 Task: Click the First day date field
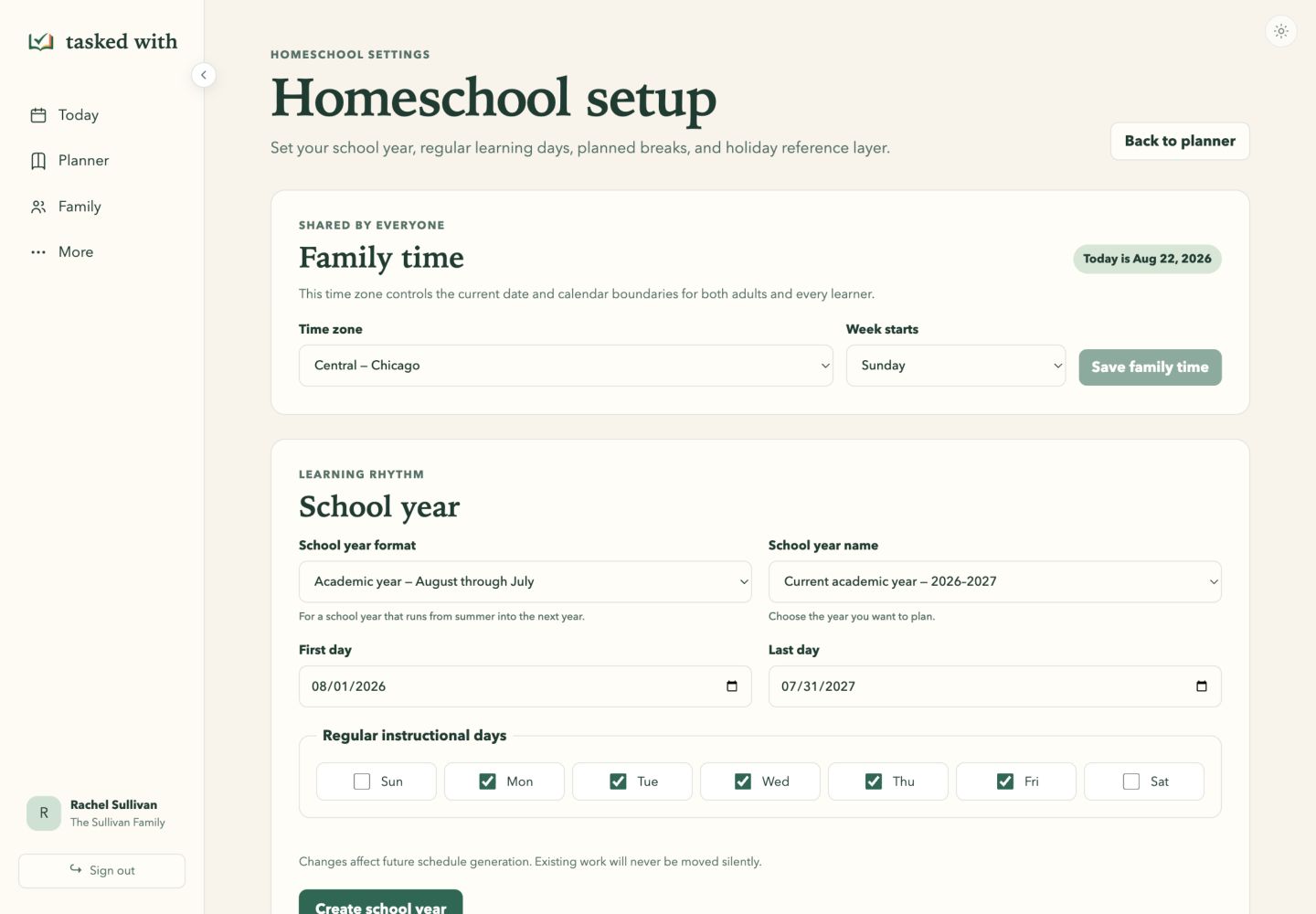click(x=525, y=686)
